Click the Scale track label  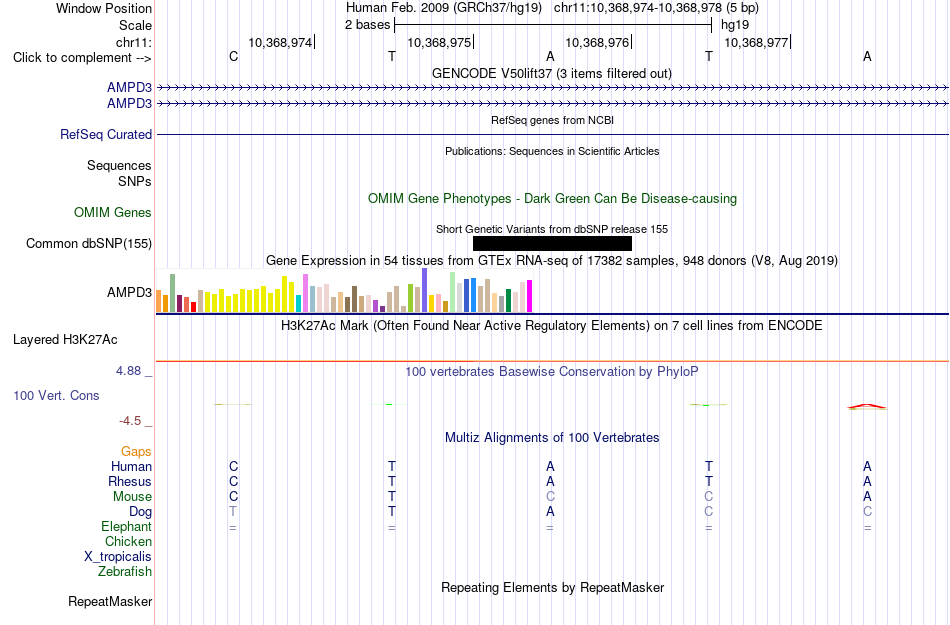tap(136, 25)
